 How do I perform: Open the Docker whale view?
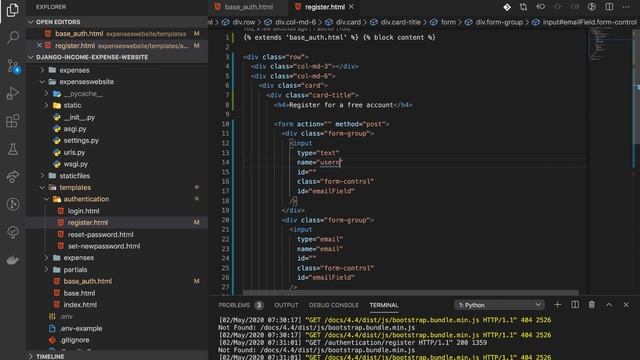[x=13, y=260]
